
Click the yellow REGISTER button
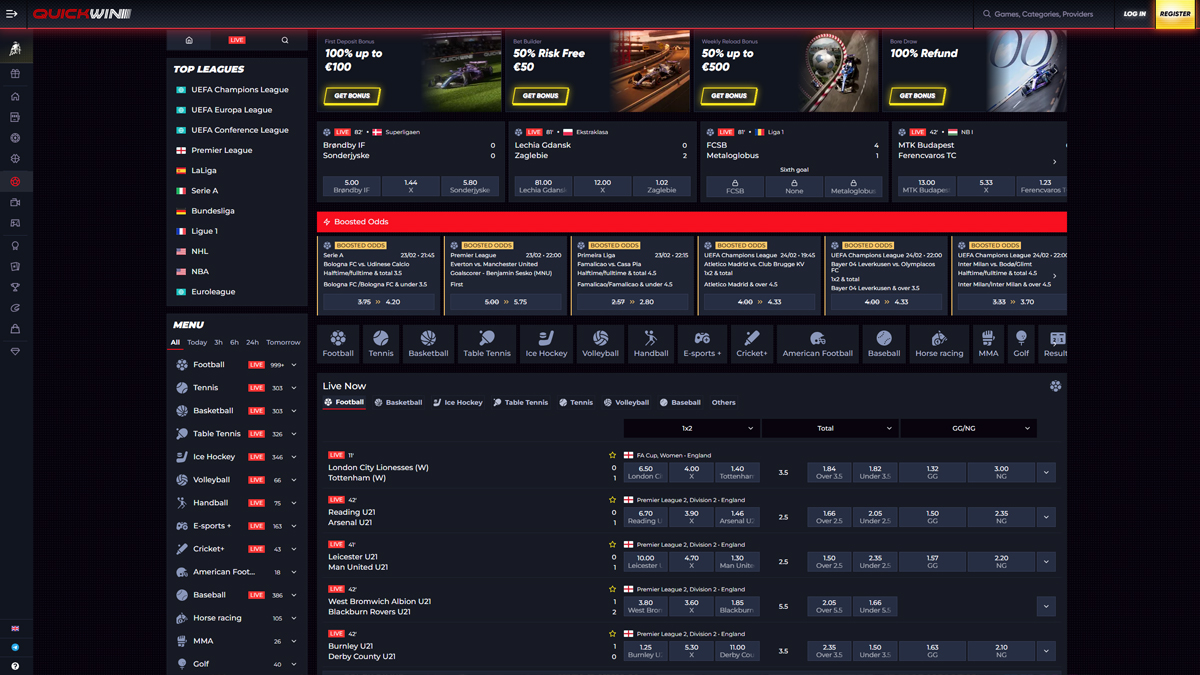click(1175, 14)
